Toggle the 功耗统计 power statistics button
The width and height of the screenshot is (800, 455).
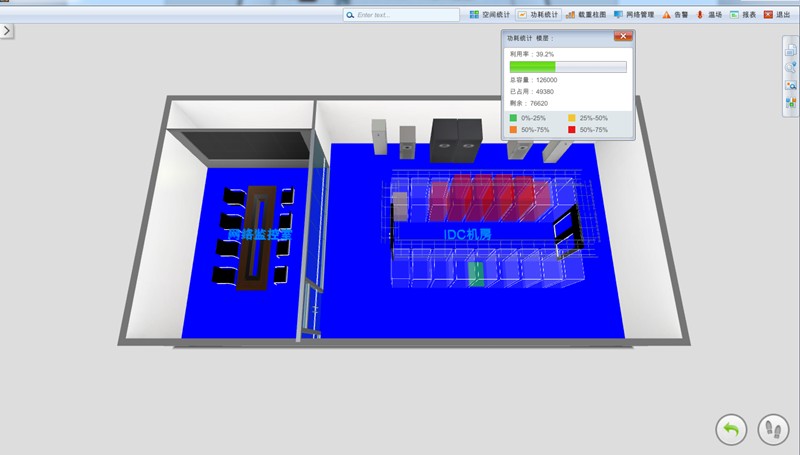(538, 15)
